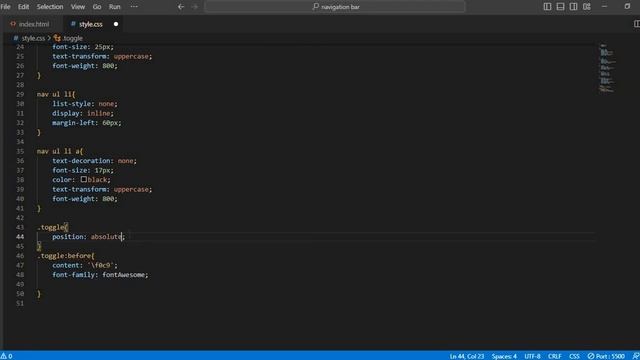Click the 'nav ul li{' selector
This screenshot has width=640, height=360.
(x=56, y=94)
